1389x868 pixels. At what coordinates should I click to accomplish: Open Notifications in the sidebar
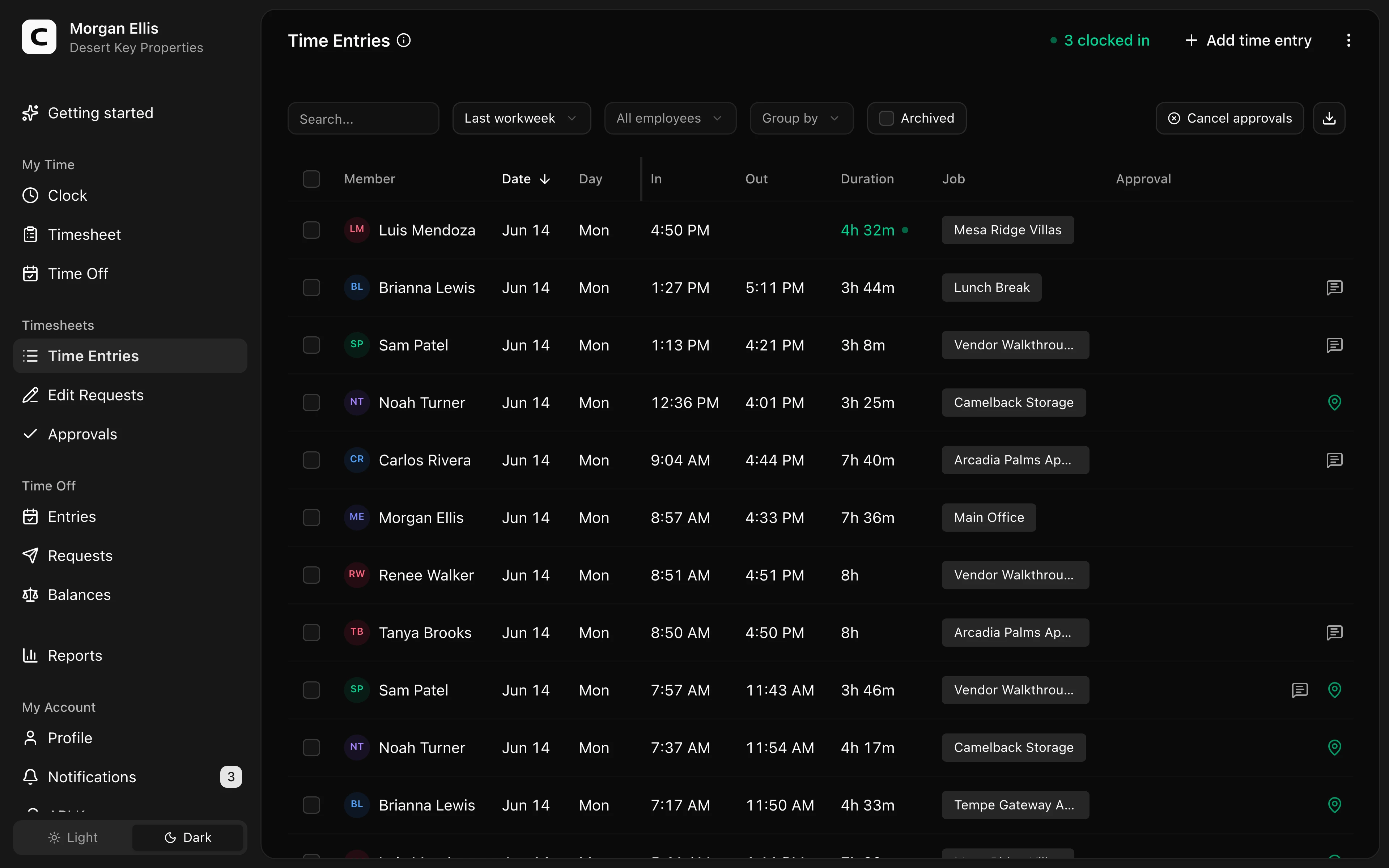[x=130, y=777]
